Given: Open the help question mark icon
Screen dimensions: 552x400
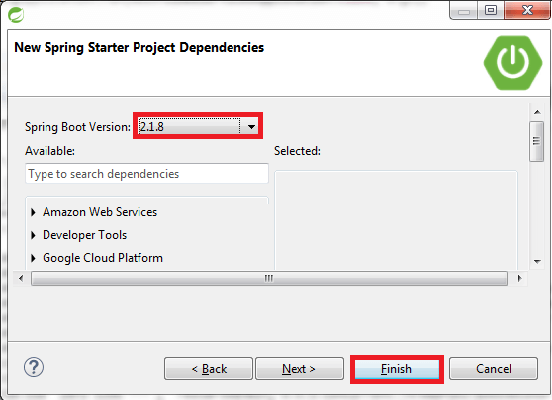Looking at the screenshot, I should point(34,368).
